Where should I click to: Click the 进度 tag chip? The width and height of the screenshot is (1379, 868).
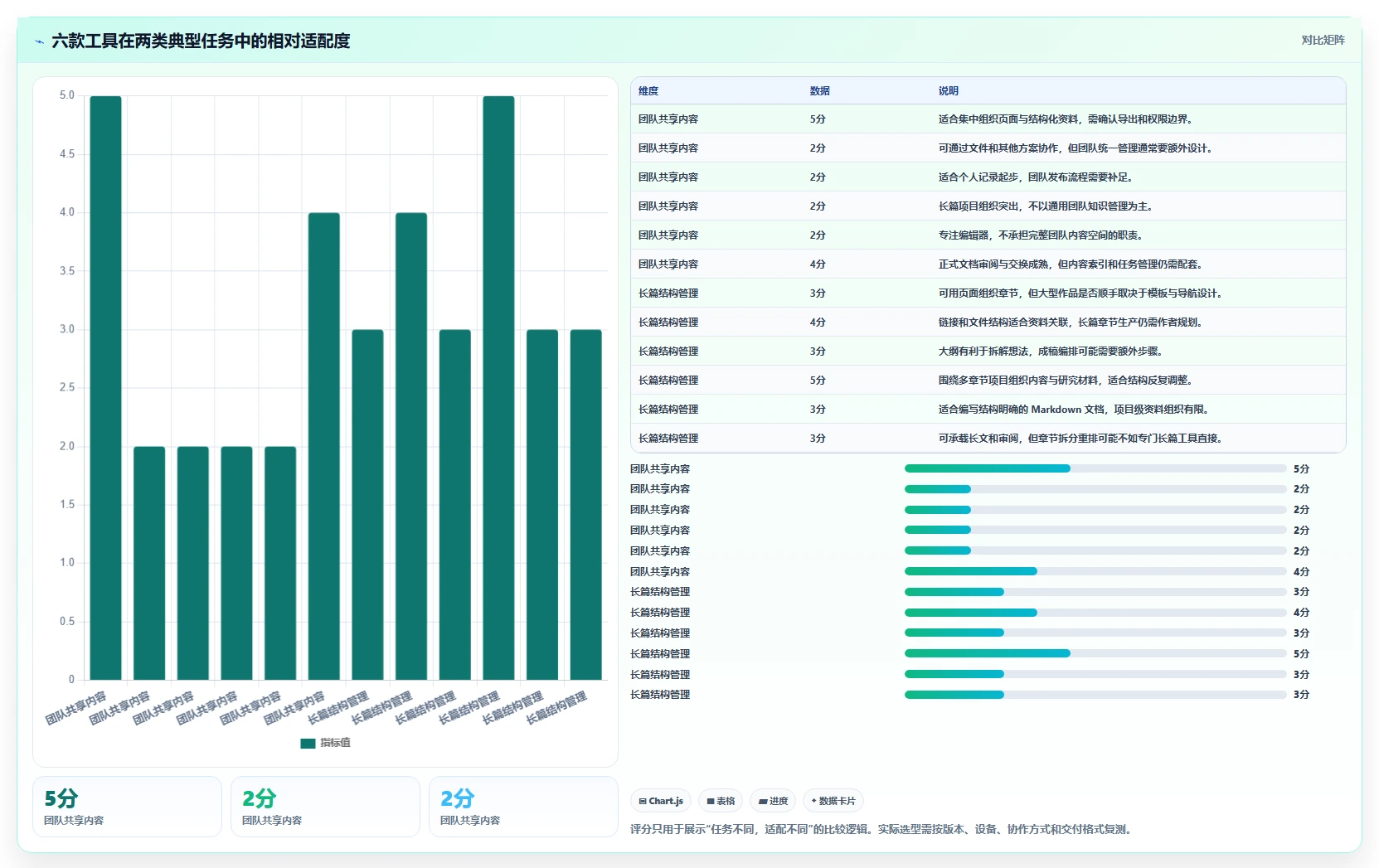point(773,801)
